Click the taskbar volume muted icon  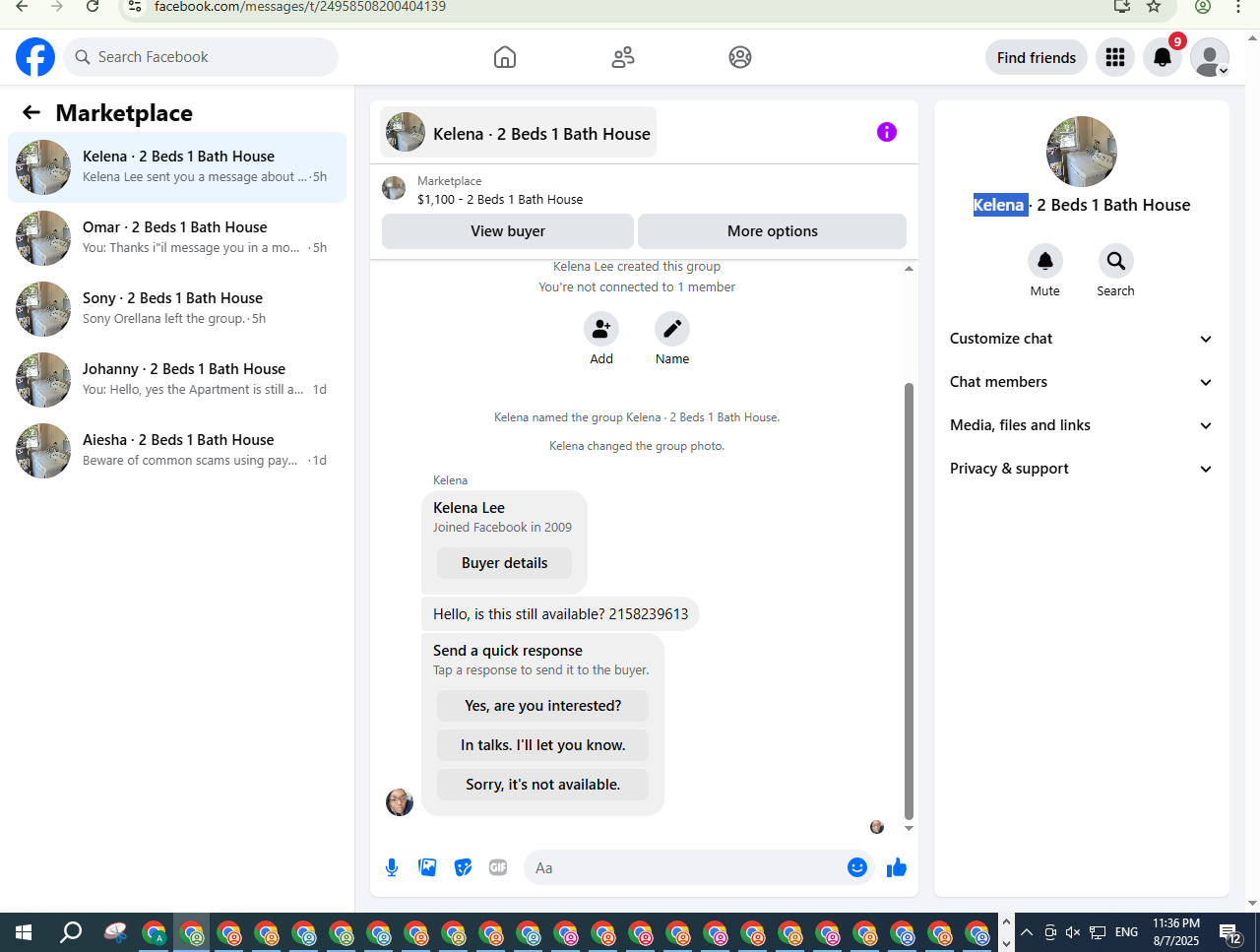click(x=1074, y=932)
